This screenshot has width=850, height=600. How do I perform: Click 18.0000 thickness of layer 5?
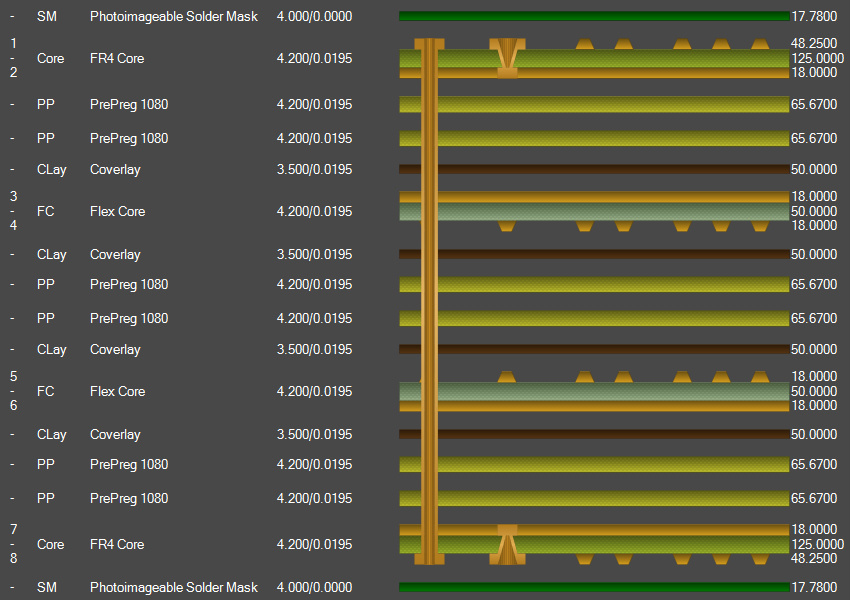814,376
